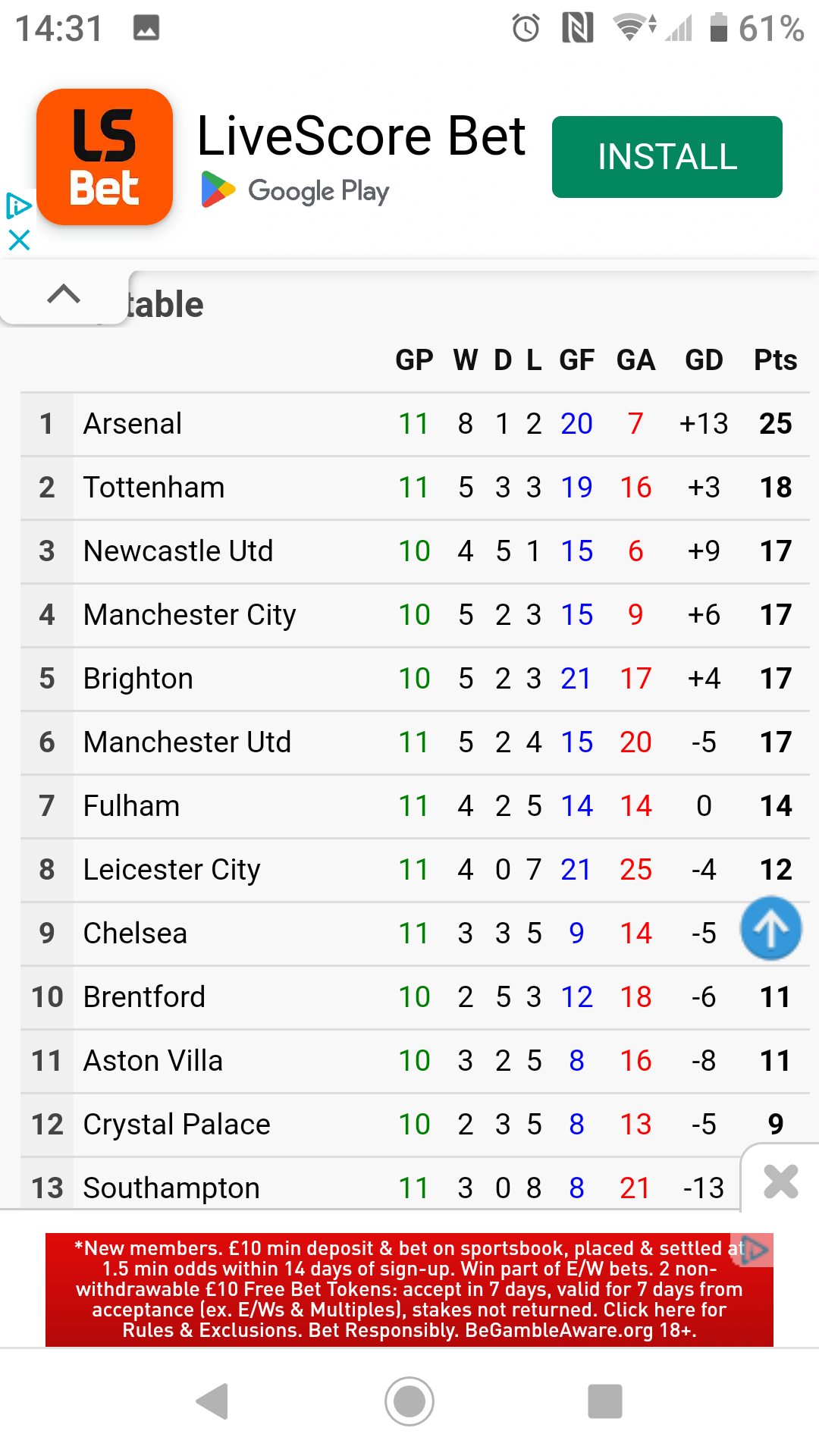Tap the Pts column header
The height and width of the screenshot is (1456, 819).
point(775,360)
